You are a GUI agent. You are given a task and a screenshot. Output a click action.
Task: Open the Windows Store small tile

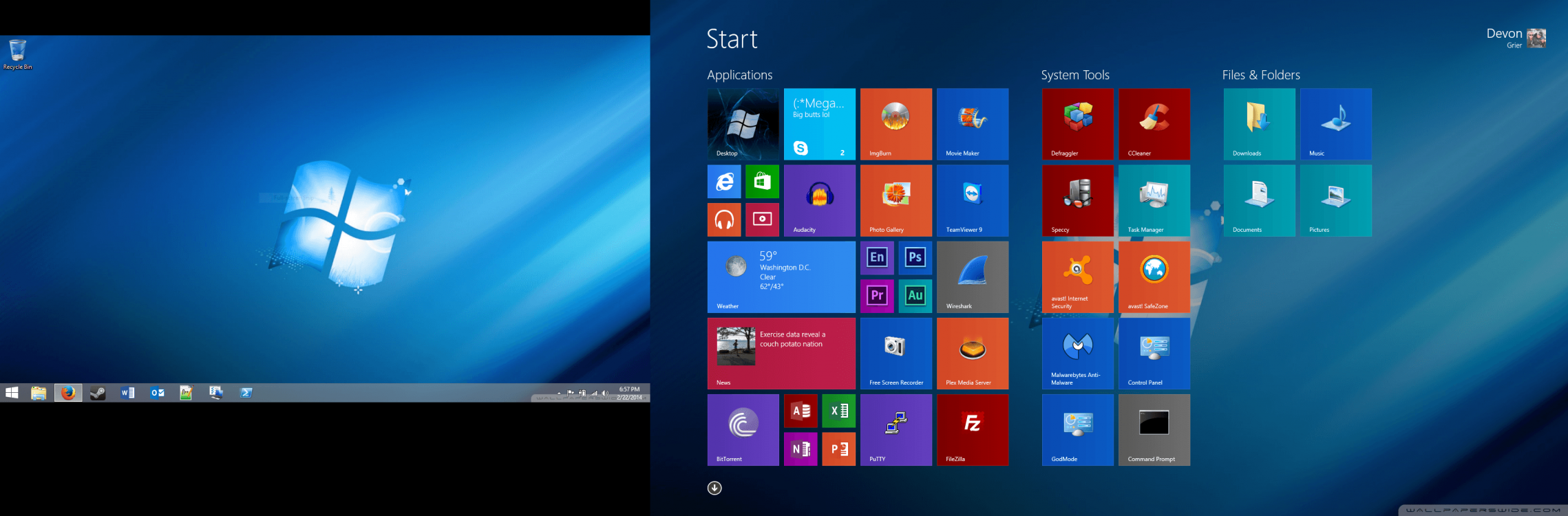coord(763,182)
